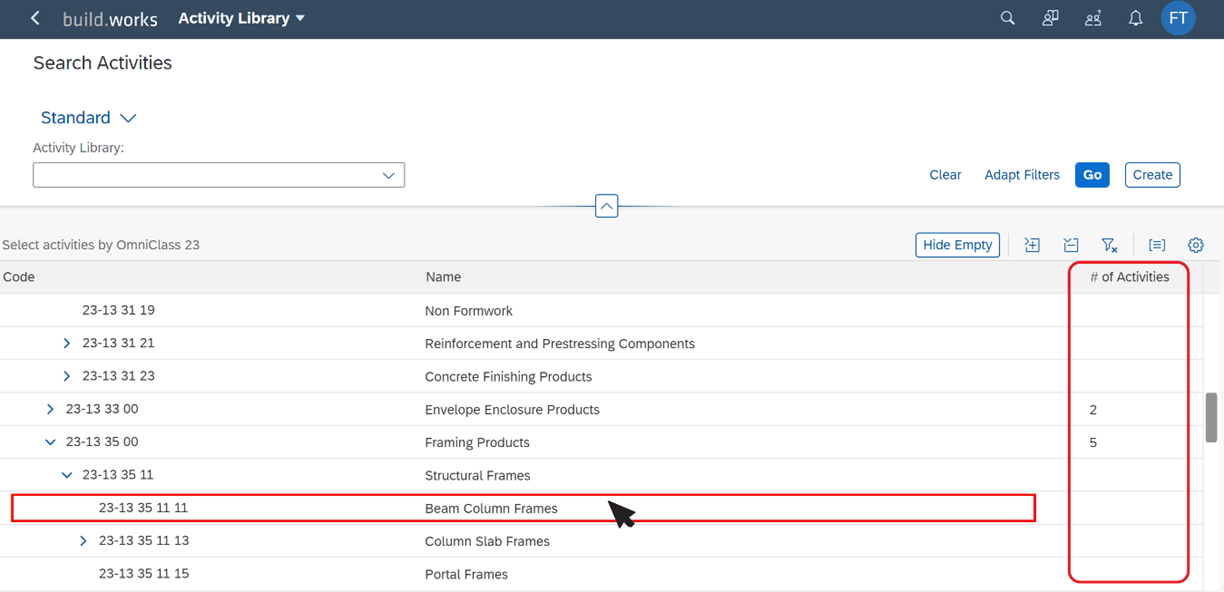The width and height of the screenshot is (1224, 592).
Task: Open the Activity Library combo box
Action: (218, 175)
